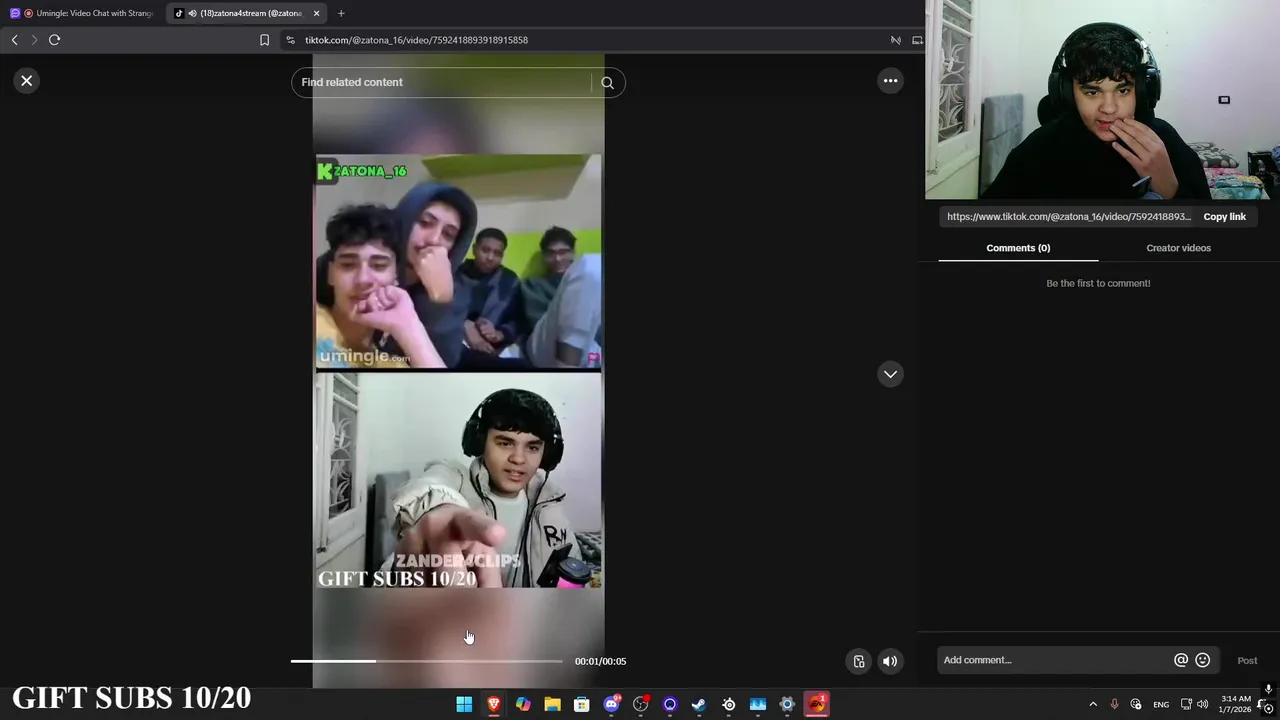Close the TikTok video viewer with X

[27, 81]
